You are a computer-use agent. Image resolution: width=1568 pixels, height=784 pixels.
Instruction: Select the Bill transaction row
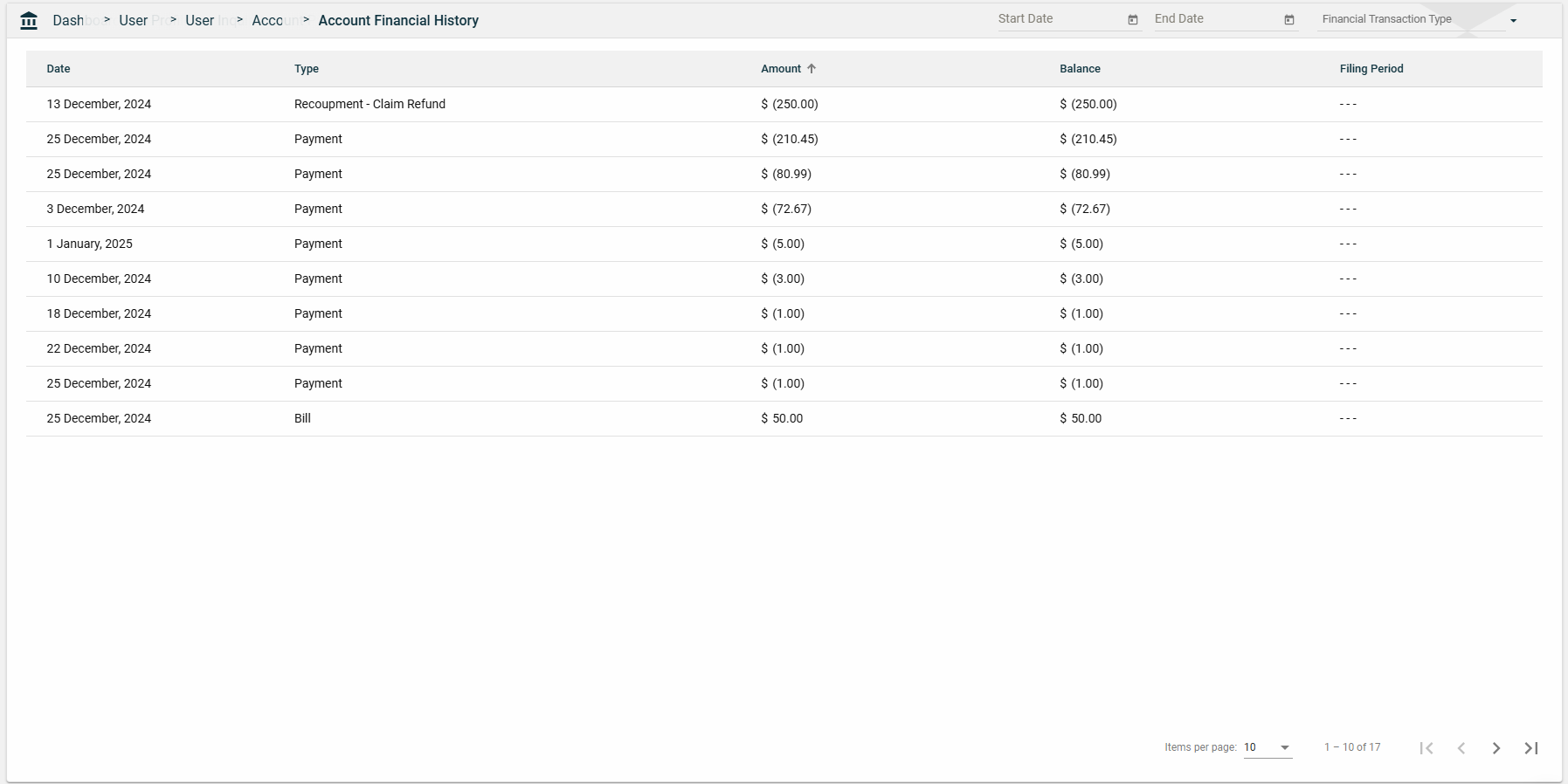click(302, 418)
